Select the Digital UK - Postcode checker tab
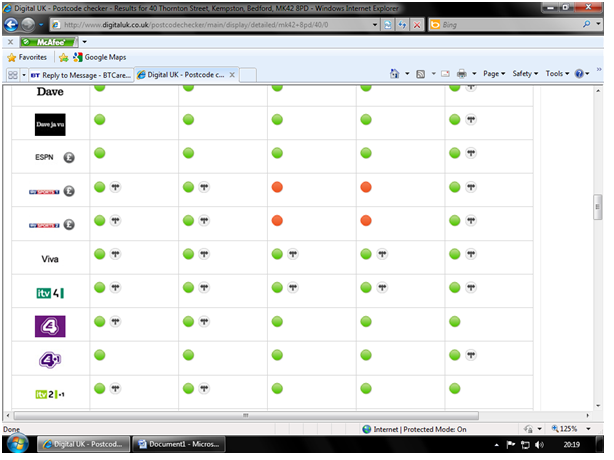The width and height of the screenshot is (614, 460). [185, 75]
